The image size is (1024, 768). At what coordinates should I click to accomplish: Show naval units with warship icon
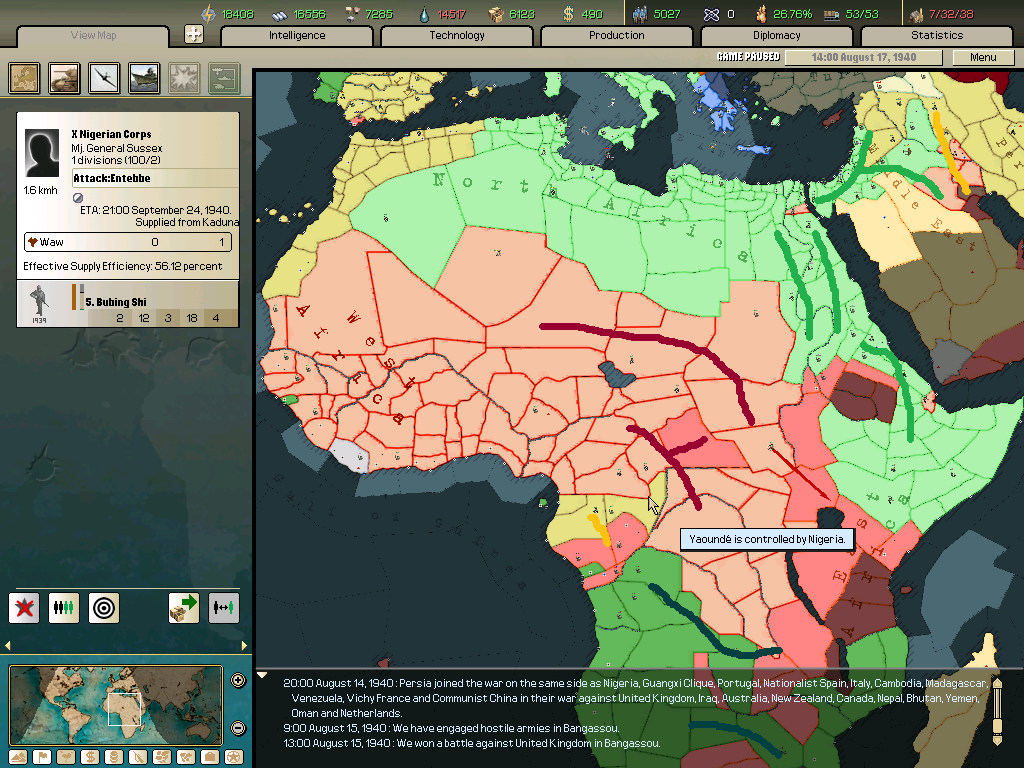(x=144, y=78)
